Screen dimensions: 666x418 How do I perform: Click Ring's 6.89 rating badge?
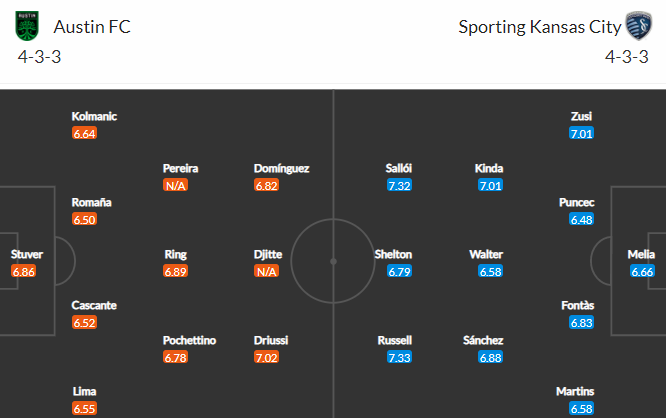(x=175, y=271)
